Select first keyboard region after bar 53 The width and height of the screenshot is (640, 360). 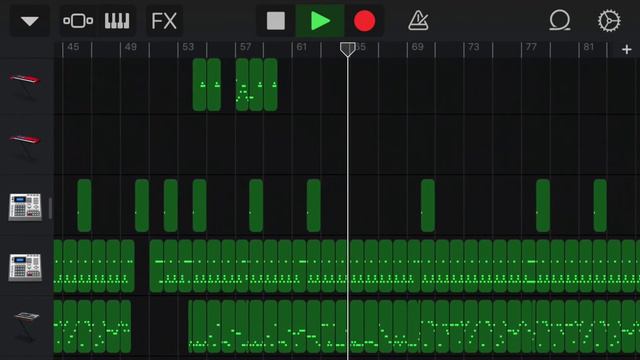(x=199, y=84)
